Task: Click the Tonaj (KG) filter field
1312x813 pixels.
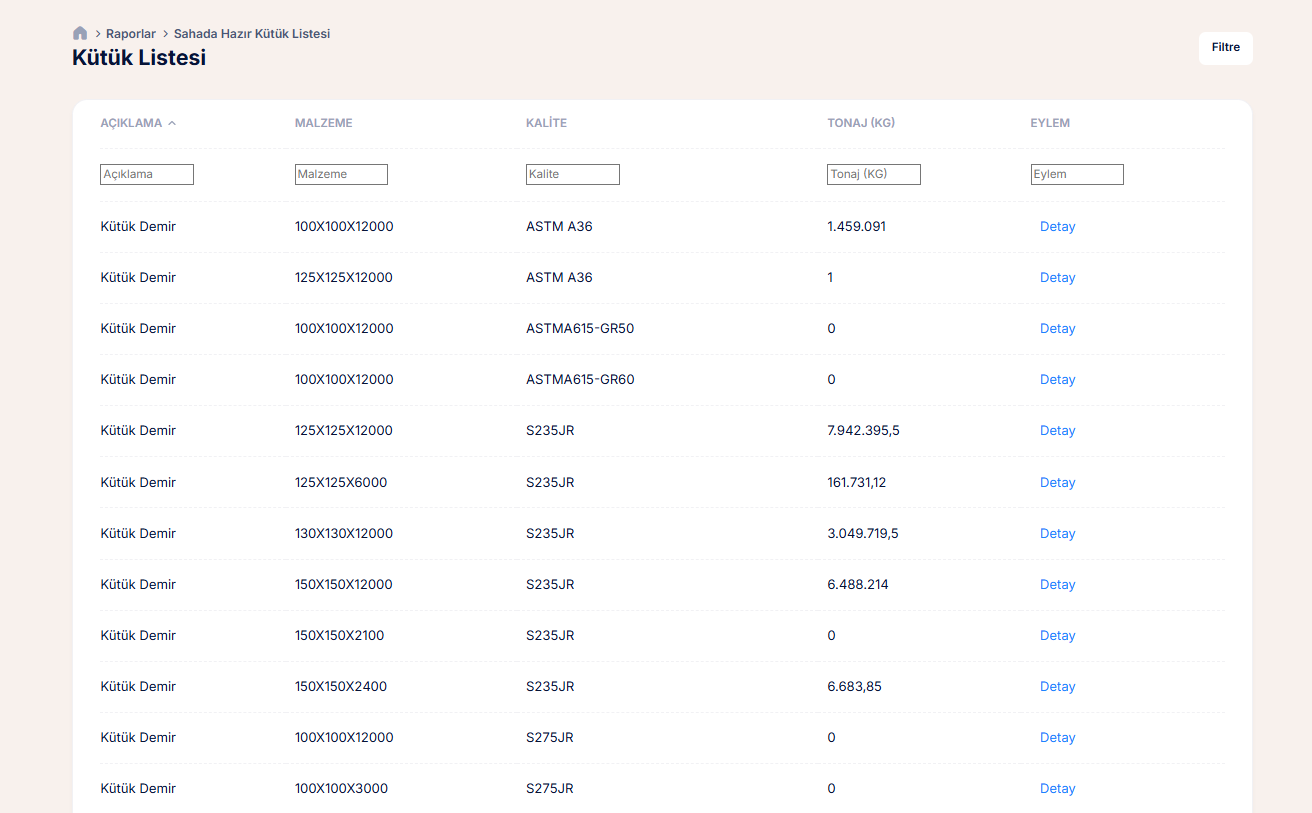Action: point(874,174)
